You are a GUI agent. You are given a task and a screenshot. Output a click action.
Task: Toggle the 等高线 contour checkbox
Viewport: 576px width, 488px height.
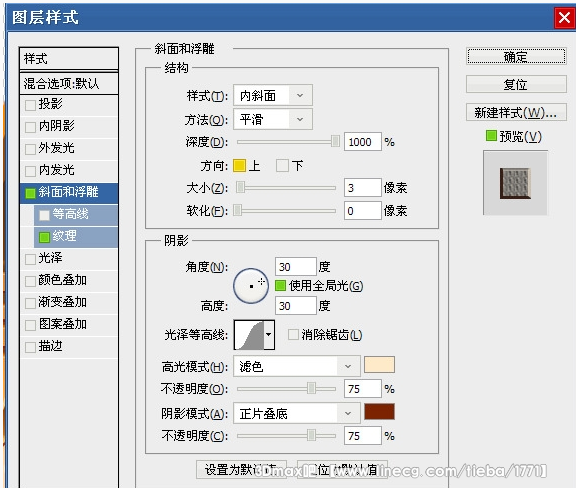(44, 215)
